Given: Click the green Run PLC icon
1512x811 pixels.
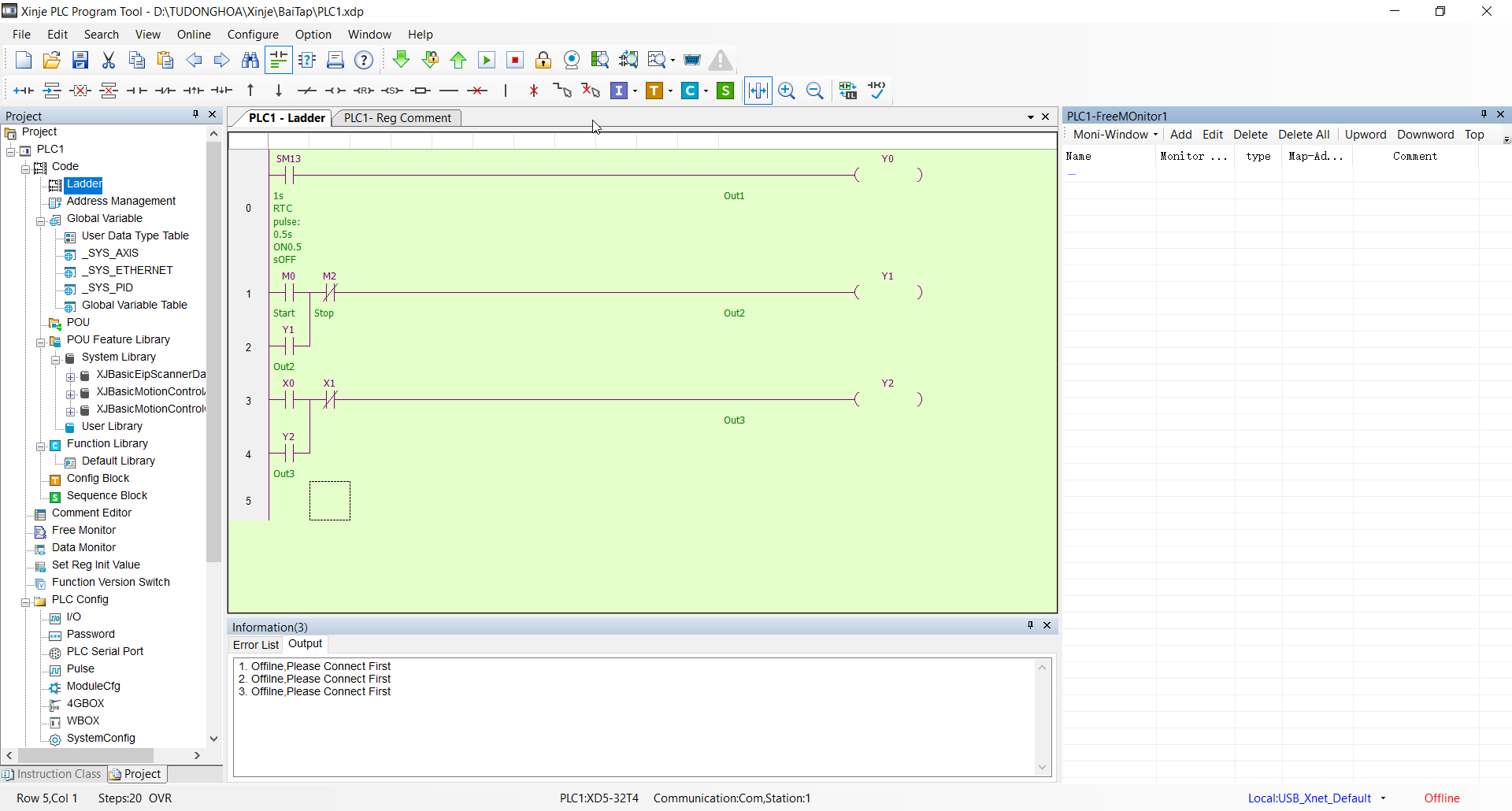Looking at the screenshot, I should pos(487,61).
